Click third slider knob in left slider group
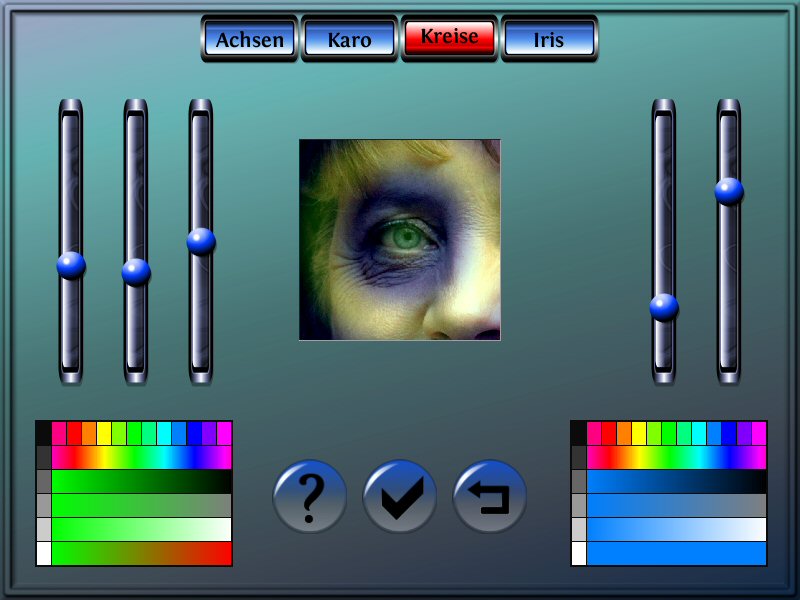This screenshot has width=800, height=600. point(201,241)
